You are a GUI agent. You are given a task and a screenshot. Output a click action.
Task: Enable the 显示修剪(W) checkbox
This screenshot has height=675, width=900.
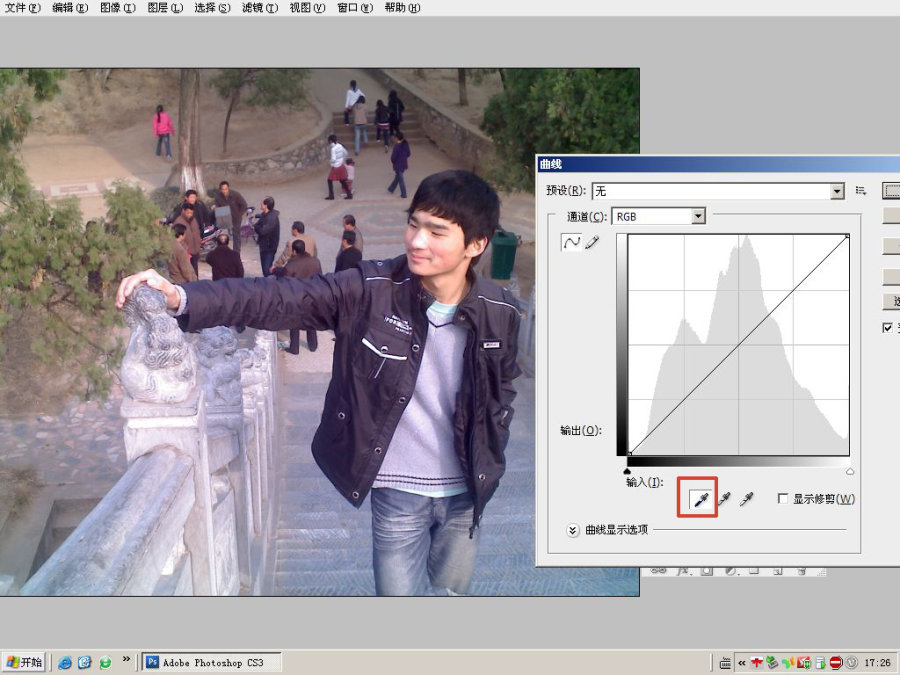[782, 498]
